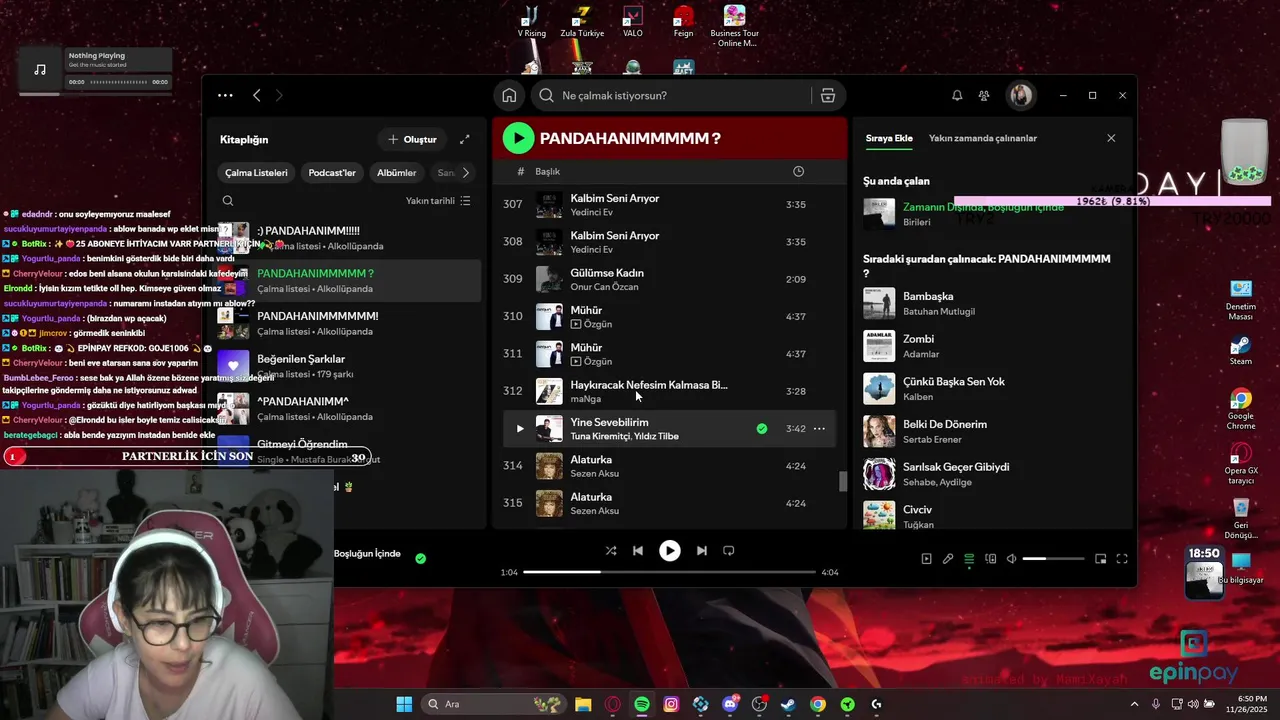Open Steam from the taskbar
This screenshot has width=1280, height=720.
pos(788,704)
